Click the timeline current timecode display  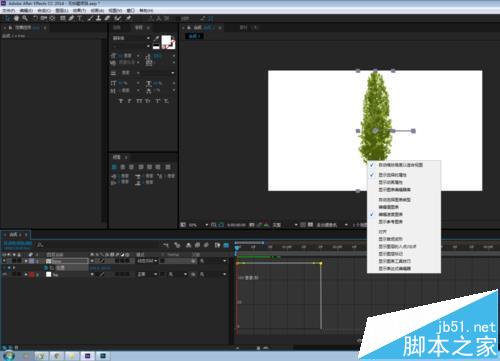click(18, 244)
